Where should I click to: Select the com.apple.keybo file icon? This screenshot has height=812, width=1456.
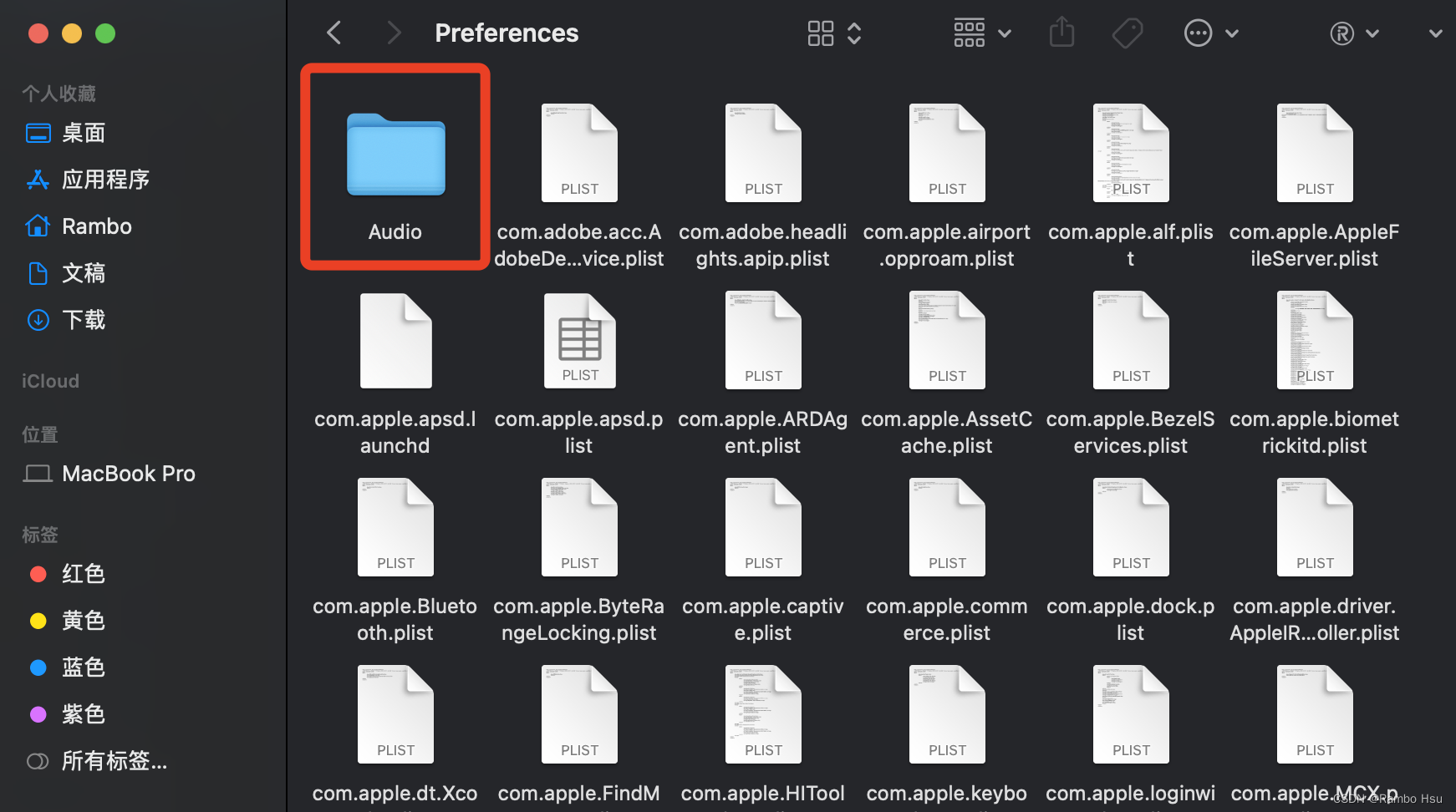click(947, 714)
